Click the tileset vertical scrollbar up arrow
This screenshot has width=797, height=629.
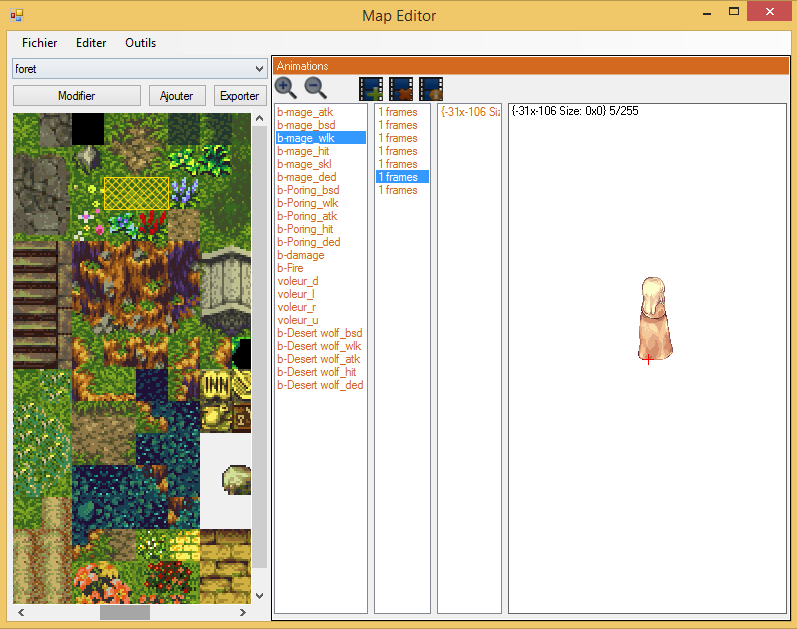tap(259, 118)
